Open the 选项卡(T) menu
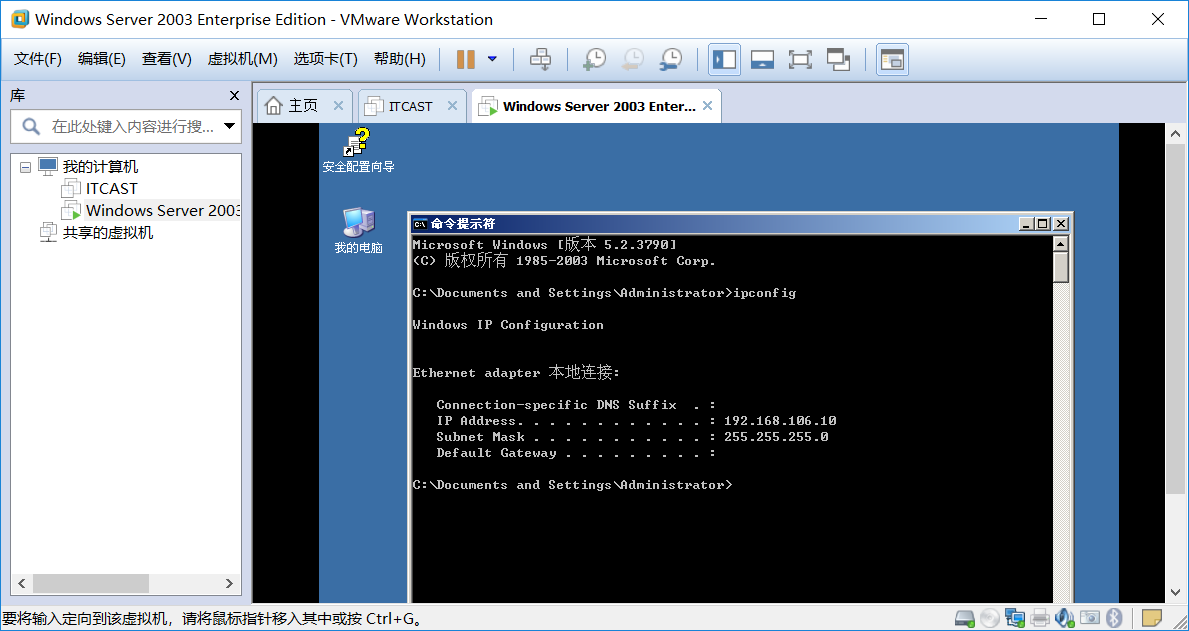 pyautogui.click(x=325, y=59)
